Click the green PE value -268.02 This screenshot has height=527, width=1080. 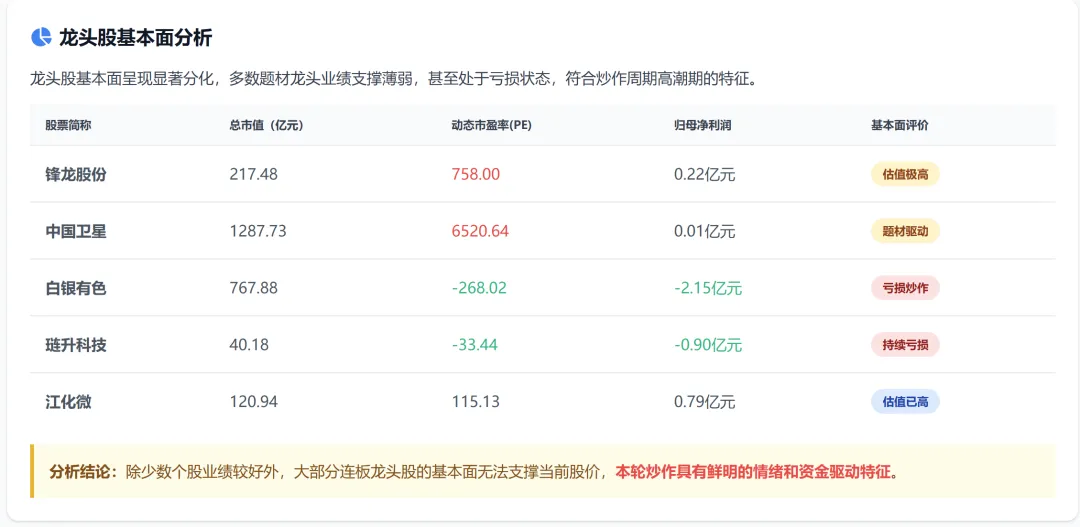coord(479,288)
